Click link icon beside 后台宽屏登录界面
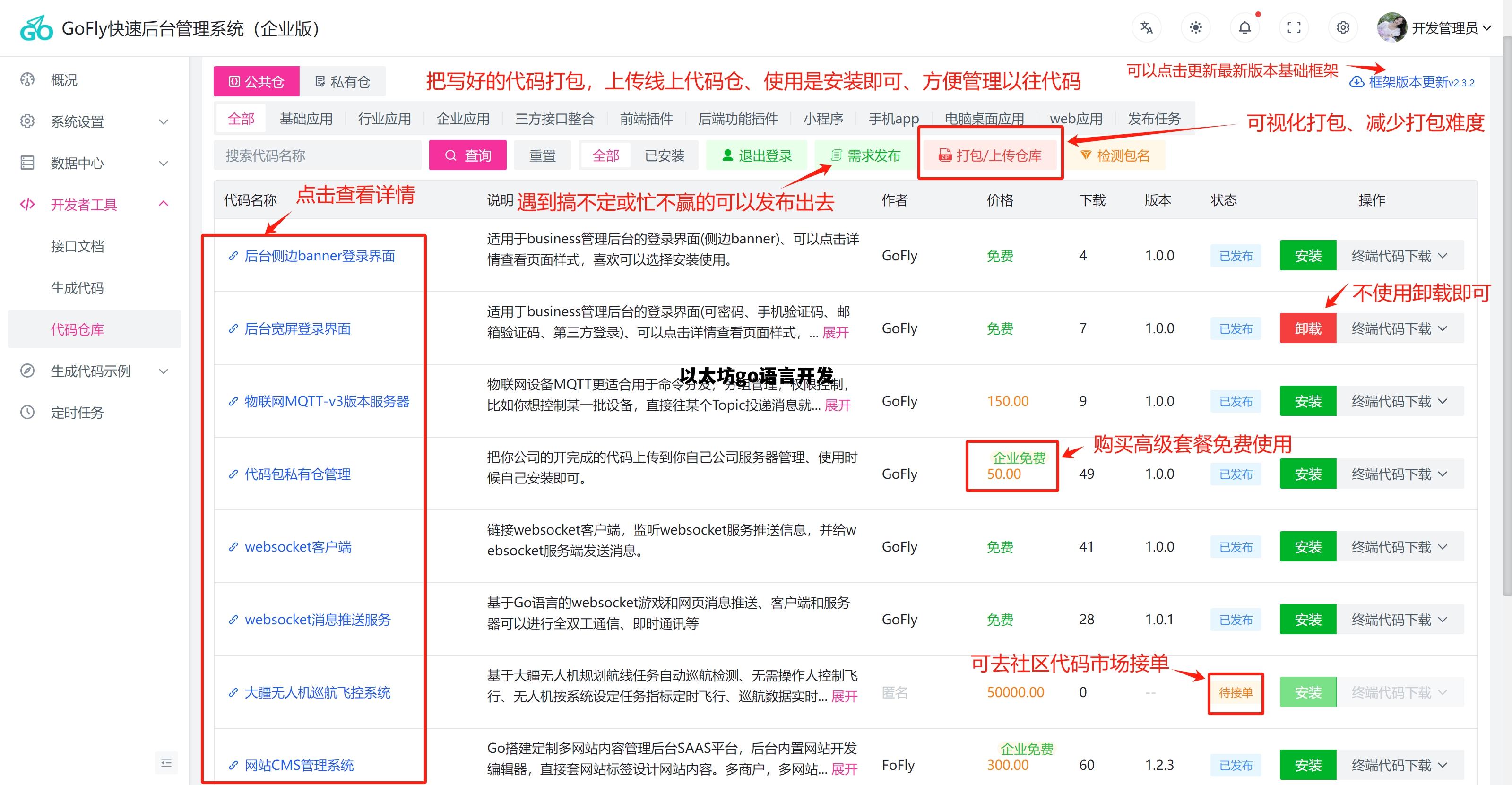 coord(233,328)
